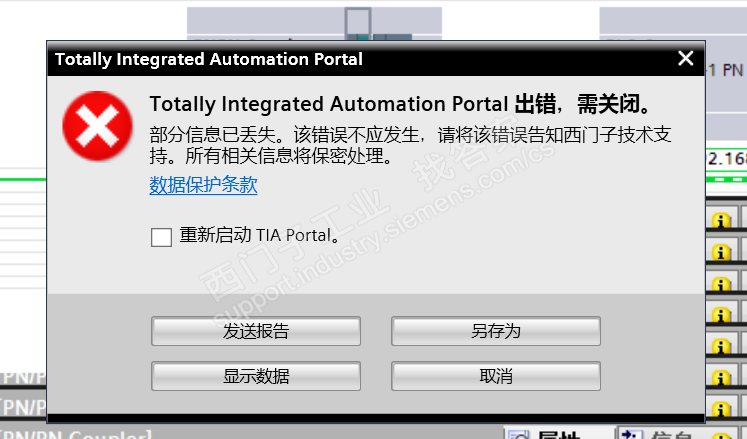Close the Totally Integrated Automation Portal dialog
Screen dimensions: 747x439
pyautogui.click(x=686, y=58)
